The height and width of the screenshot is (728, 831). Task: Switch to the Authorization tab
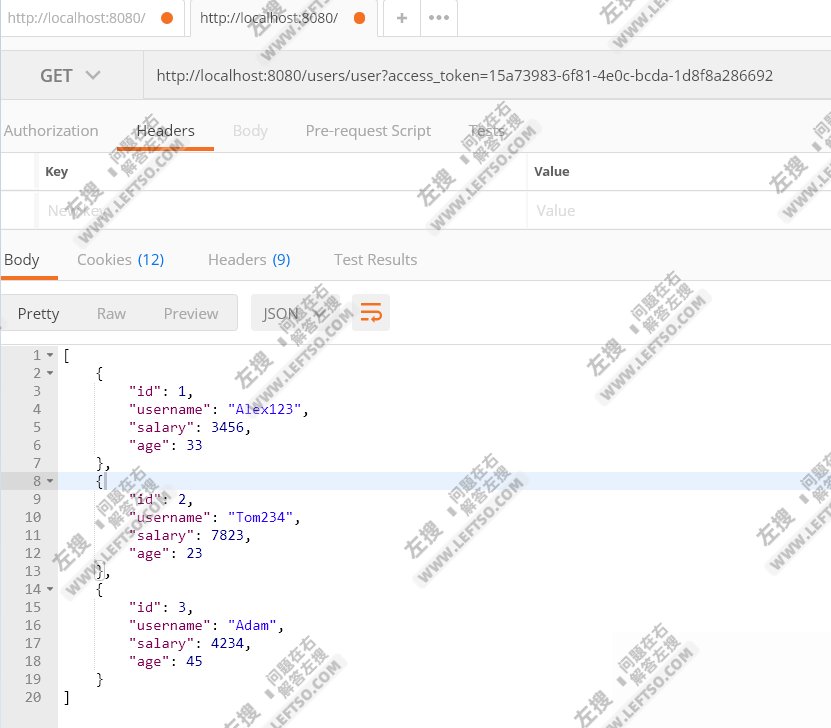coord(51,130)
